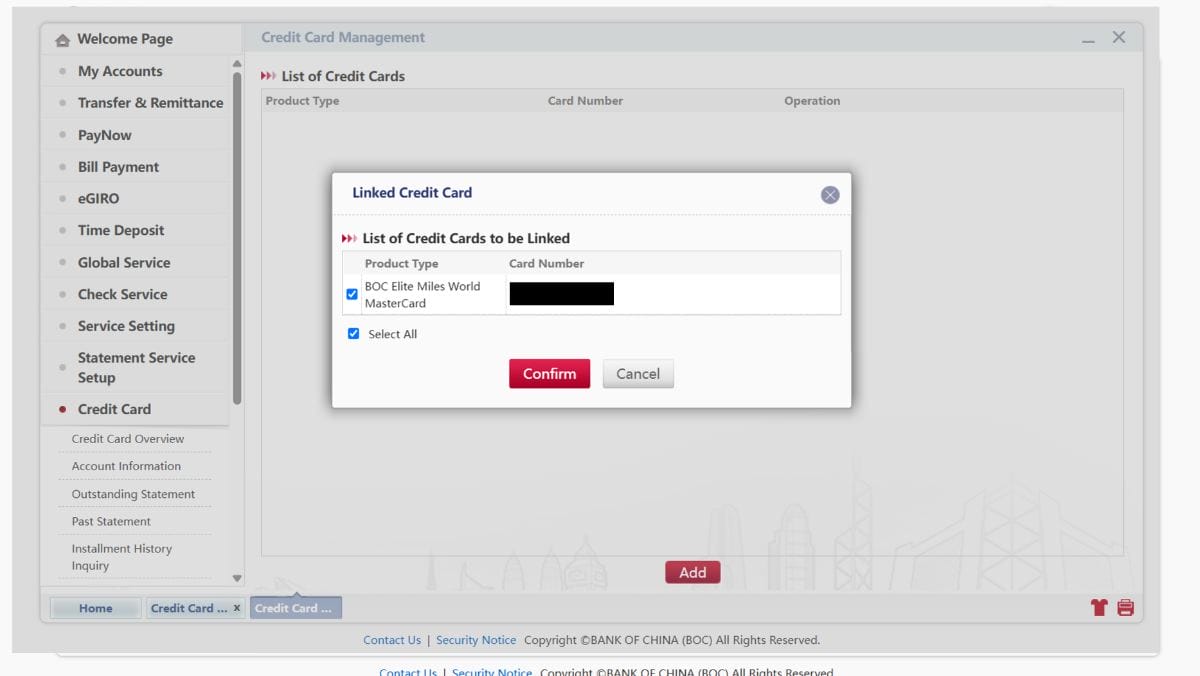Close the Credit Card Management panel

point(1118,37)
